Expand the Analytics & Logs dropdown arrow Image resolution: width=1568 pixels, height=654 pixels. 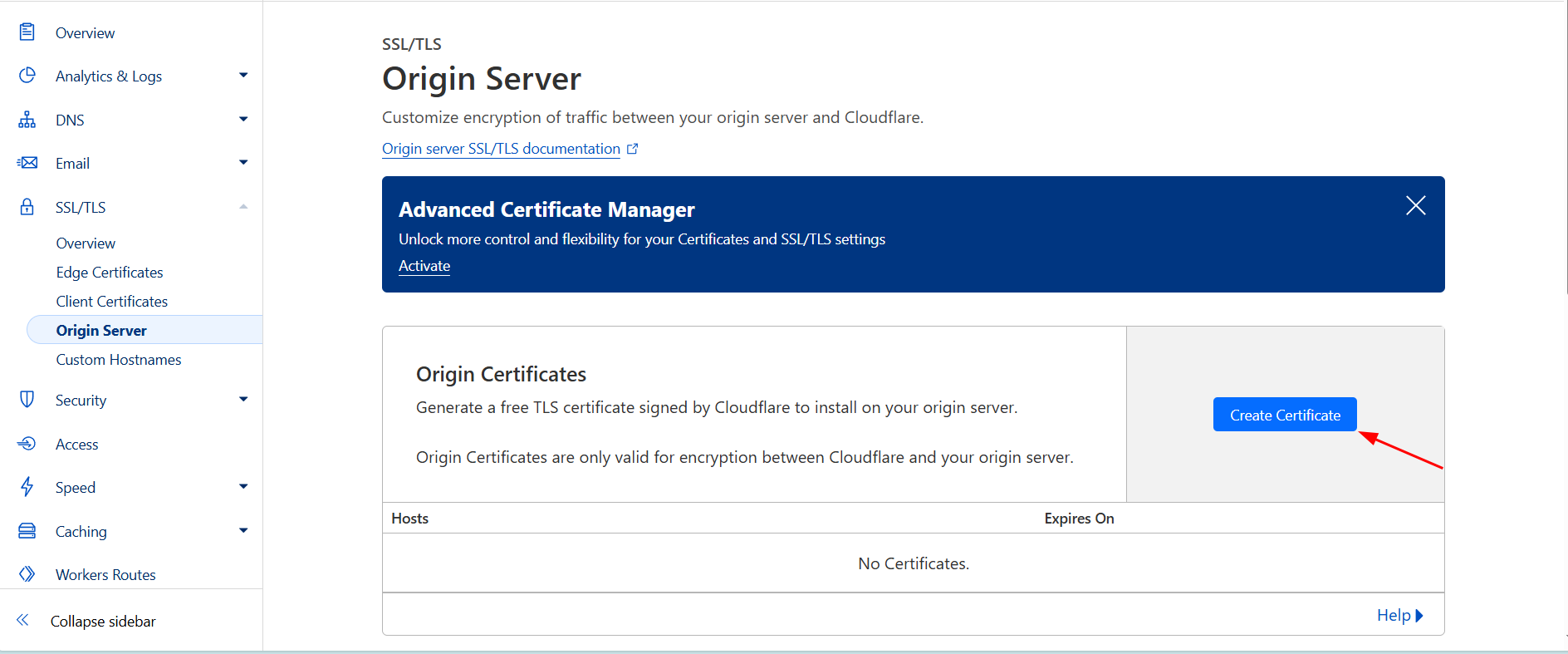(x=243, y=76)
